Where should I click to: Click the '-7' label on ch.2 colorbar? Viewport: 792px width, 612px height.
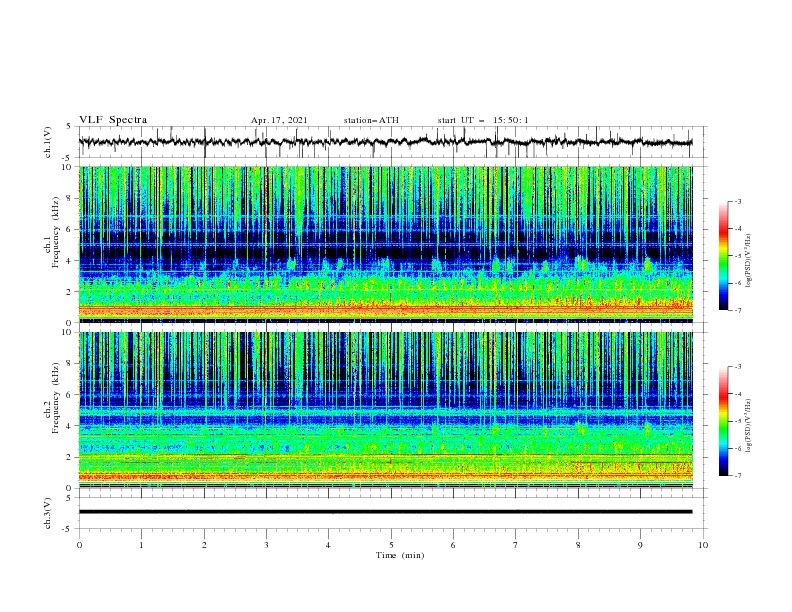tap(737, 476)
